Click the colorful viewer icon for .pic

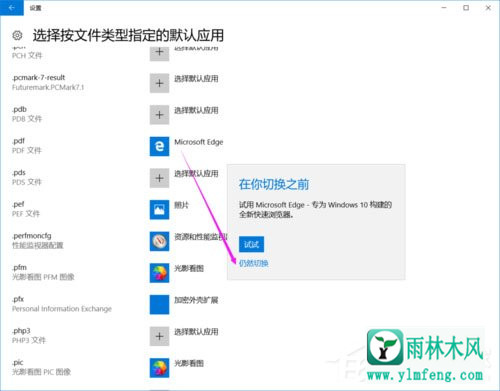click(x=159, y=368)
